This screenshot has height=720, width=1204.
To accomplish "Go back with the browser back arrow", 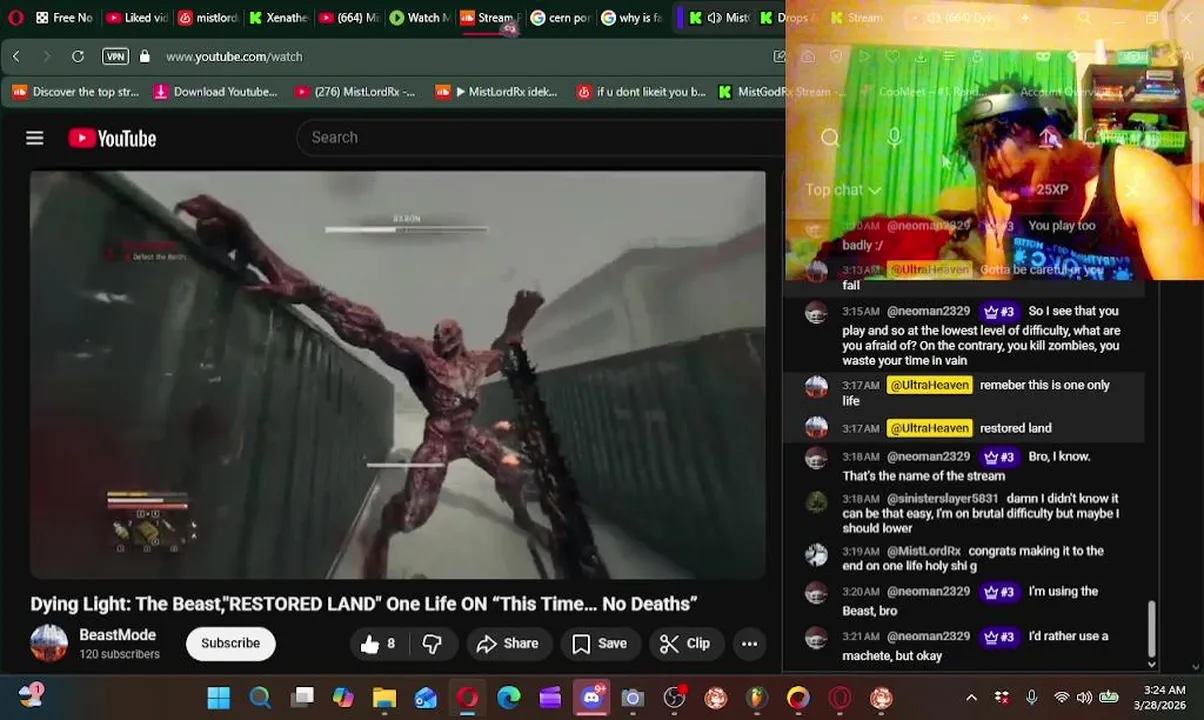I will (x=16, y=56).
